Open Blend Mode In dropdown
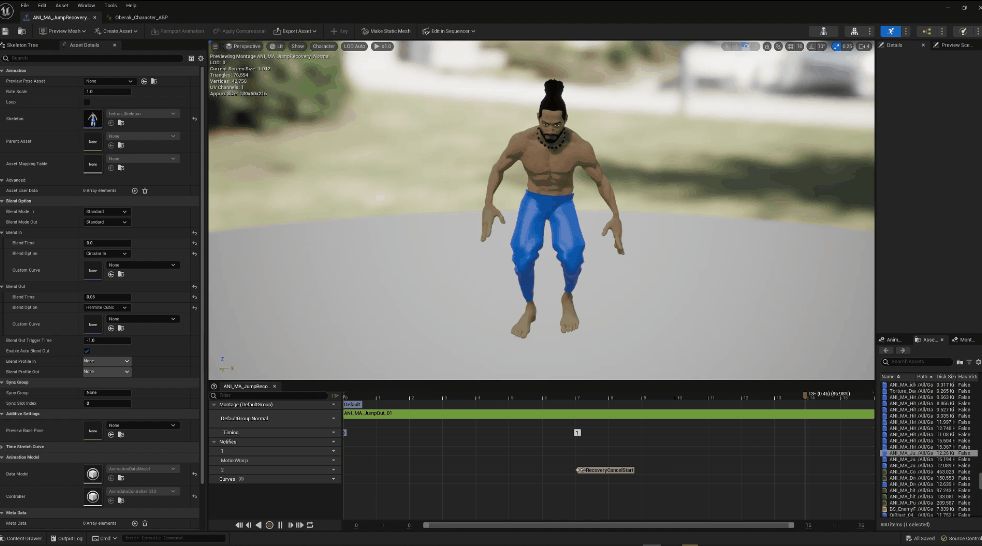 [107, 212]
